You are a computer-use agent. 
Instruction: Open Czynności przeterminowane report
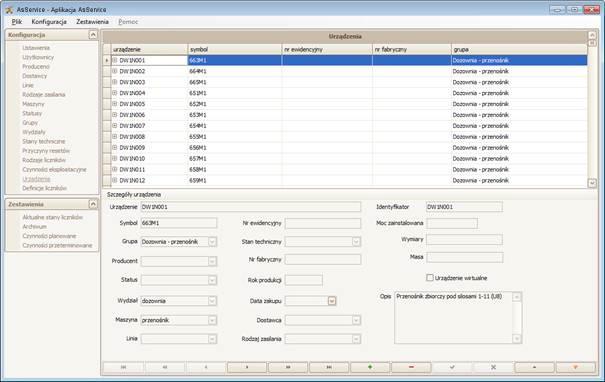57,245
